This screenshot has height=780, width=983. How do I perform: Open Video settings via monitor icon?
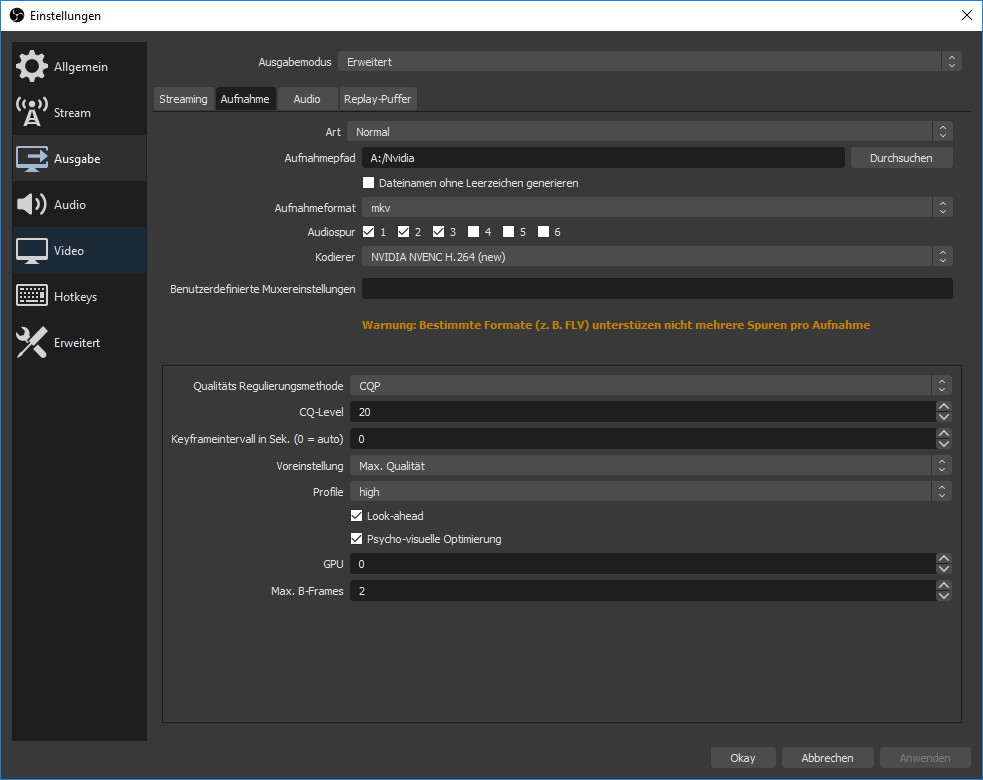click(x=31, y=251)
